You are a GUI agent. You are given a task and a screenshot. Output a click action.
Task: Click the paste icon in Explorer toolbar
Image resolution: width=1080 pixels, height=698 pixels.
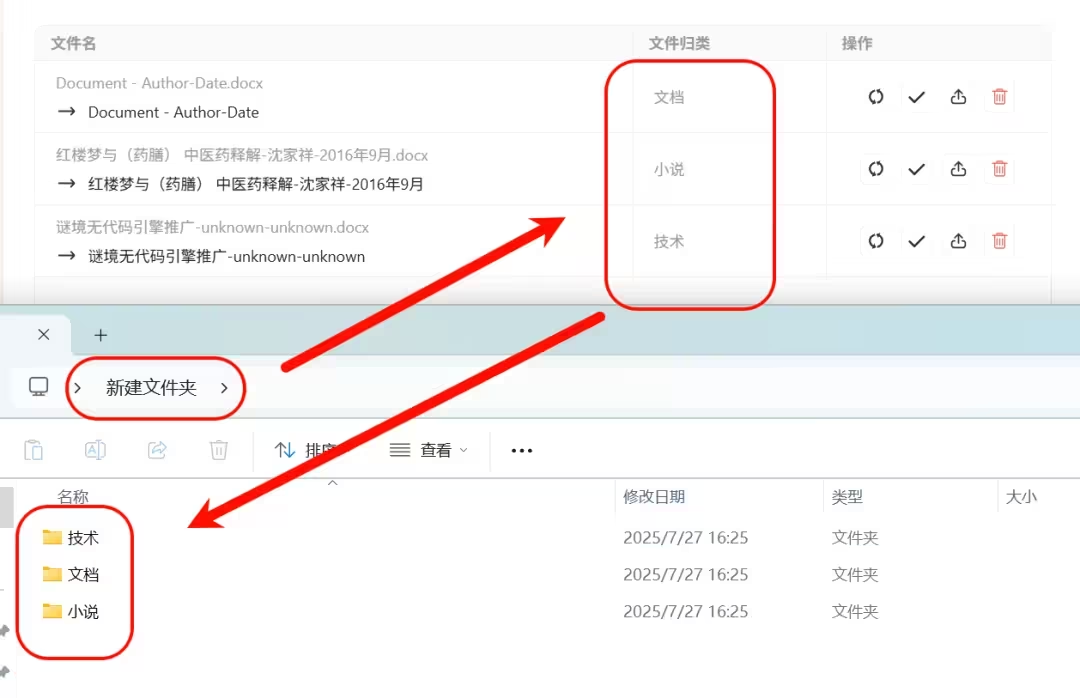(33, 450)
